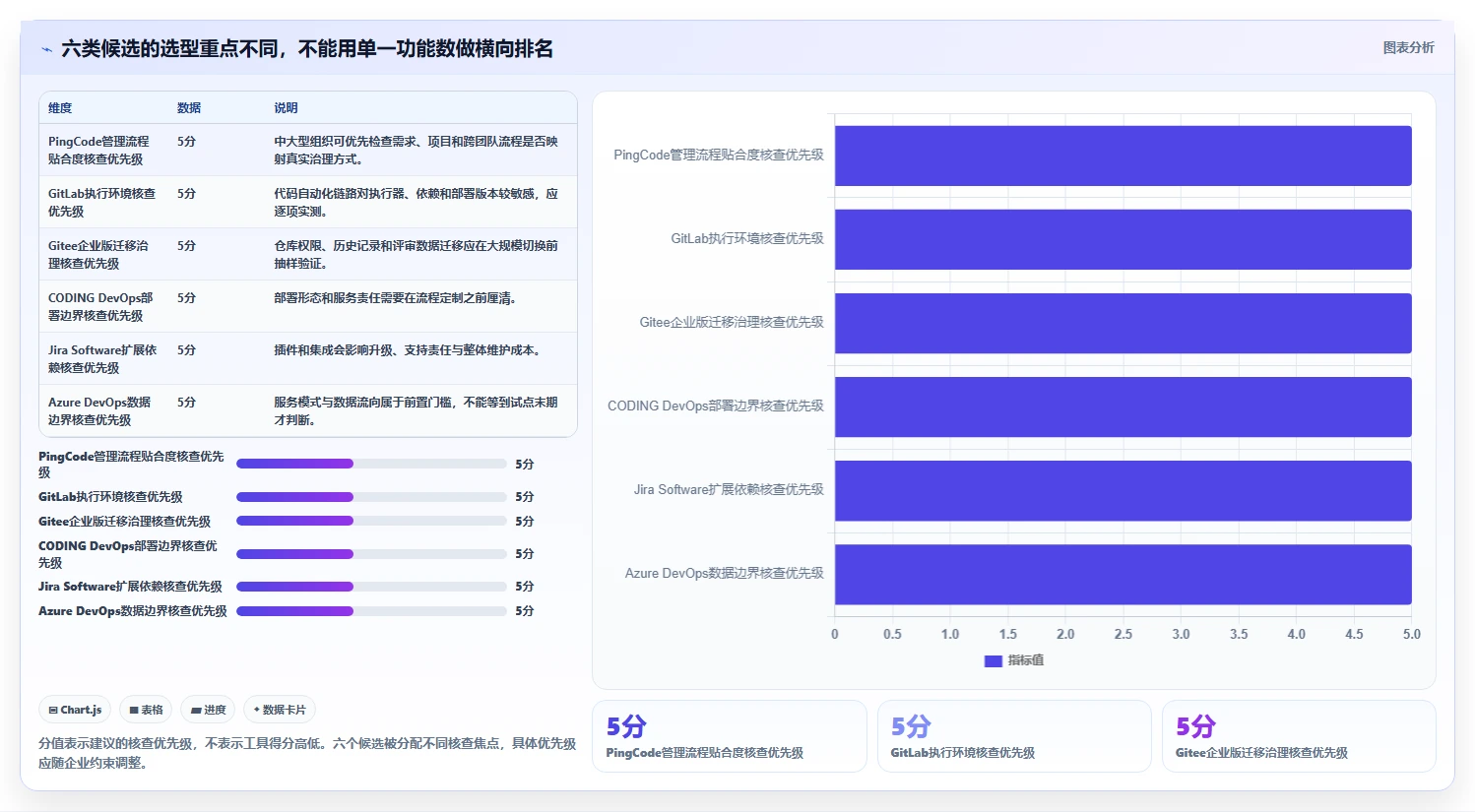
Task: Click the Gitee企业版迁移治理 bar in the chart
Action: (1122, 323)
